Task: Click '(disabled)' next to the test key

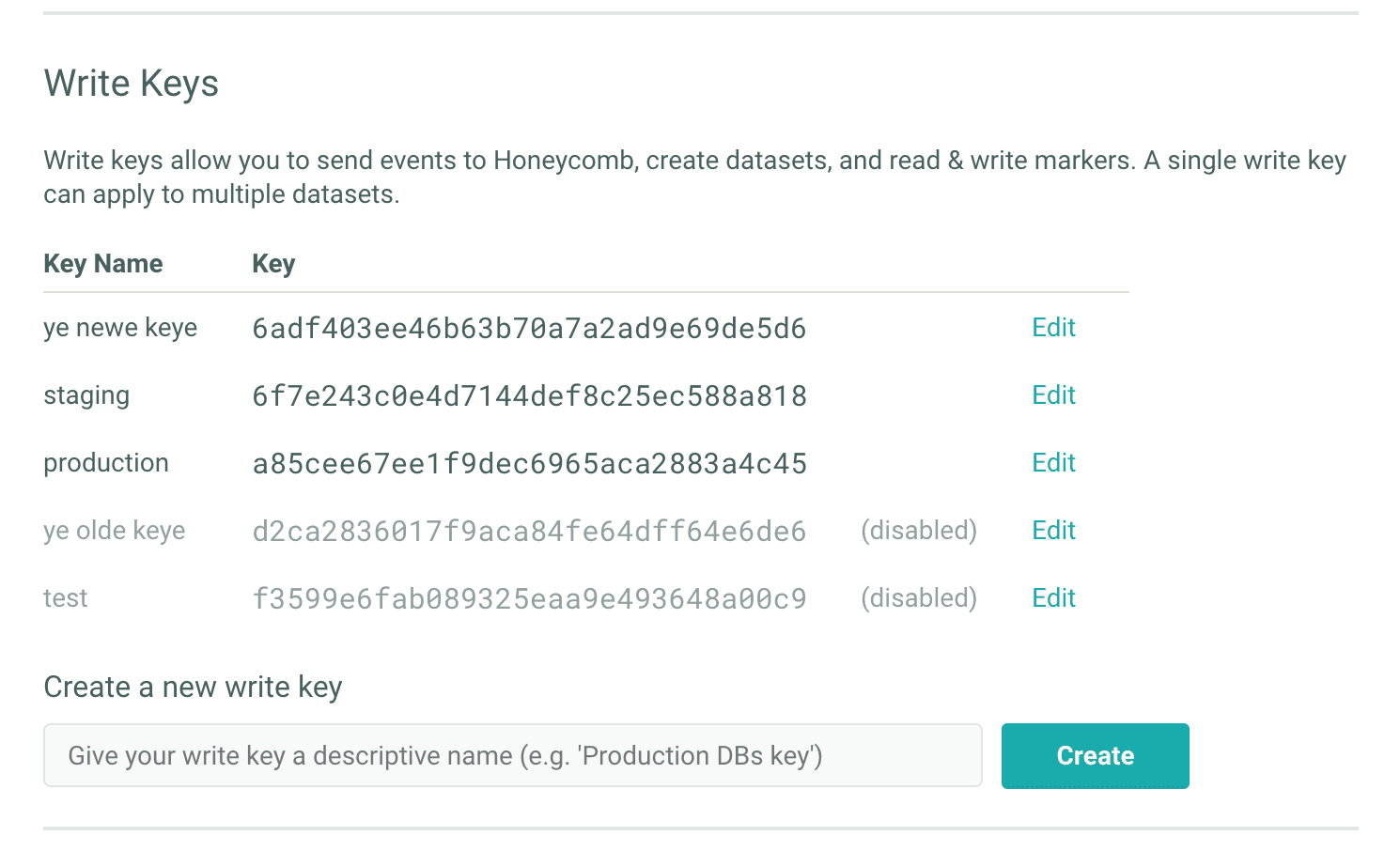Action: [918, 597]
